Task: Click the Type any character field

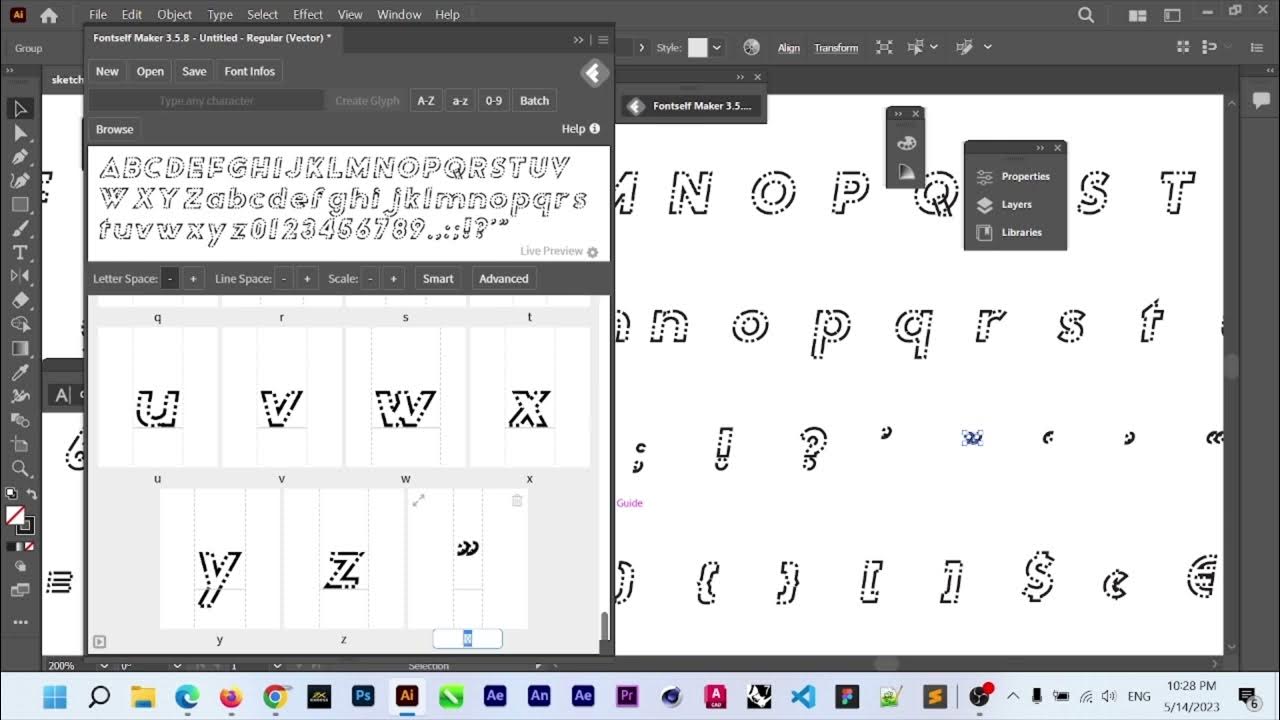Action: pos(206,100)
